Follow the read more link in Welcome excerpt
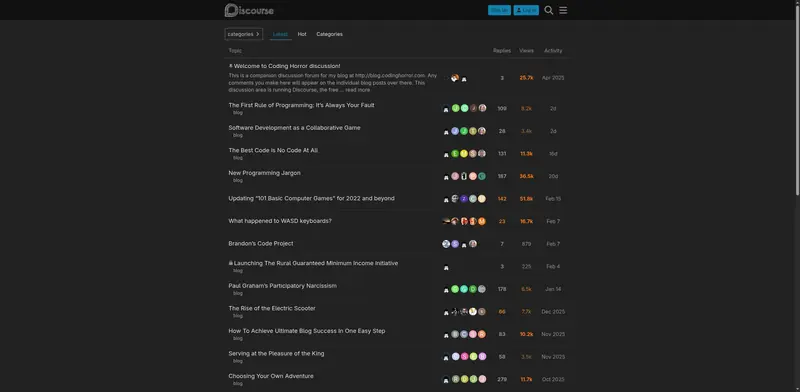The image size is (800, 392). [x=358, y=90]
